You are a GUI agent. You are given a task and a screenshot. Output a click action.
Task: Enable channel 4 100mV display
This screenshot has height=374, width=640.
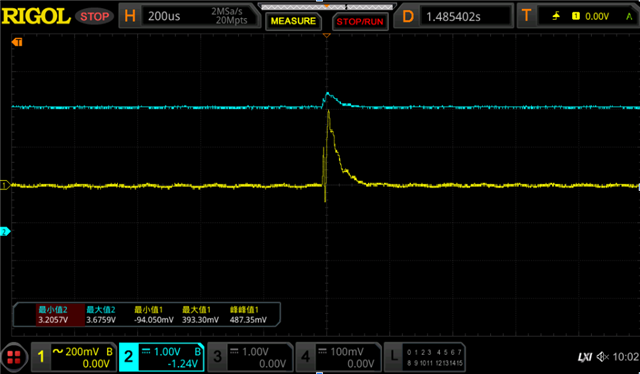pos(338,357)
